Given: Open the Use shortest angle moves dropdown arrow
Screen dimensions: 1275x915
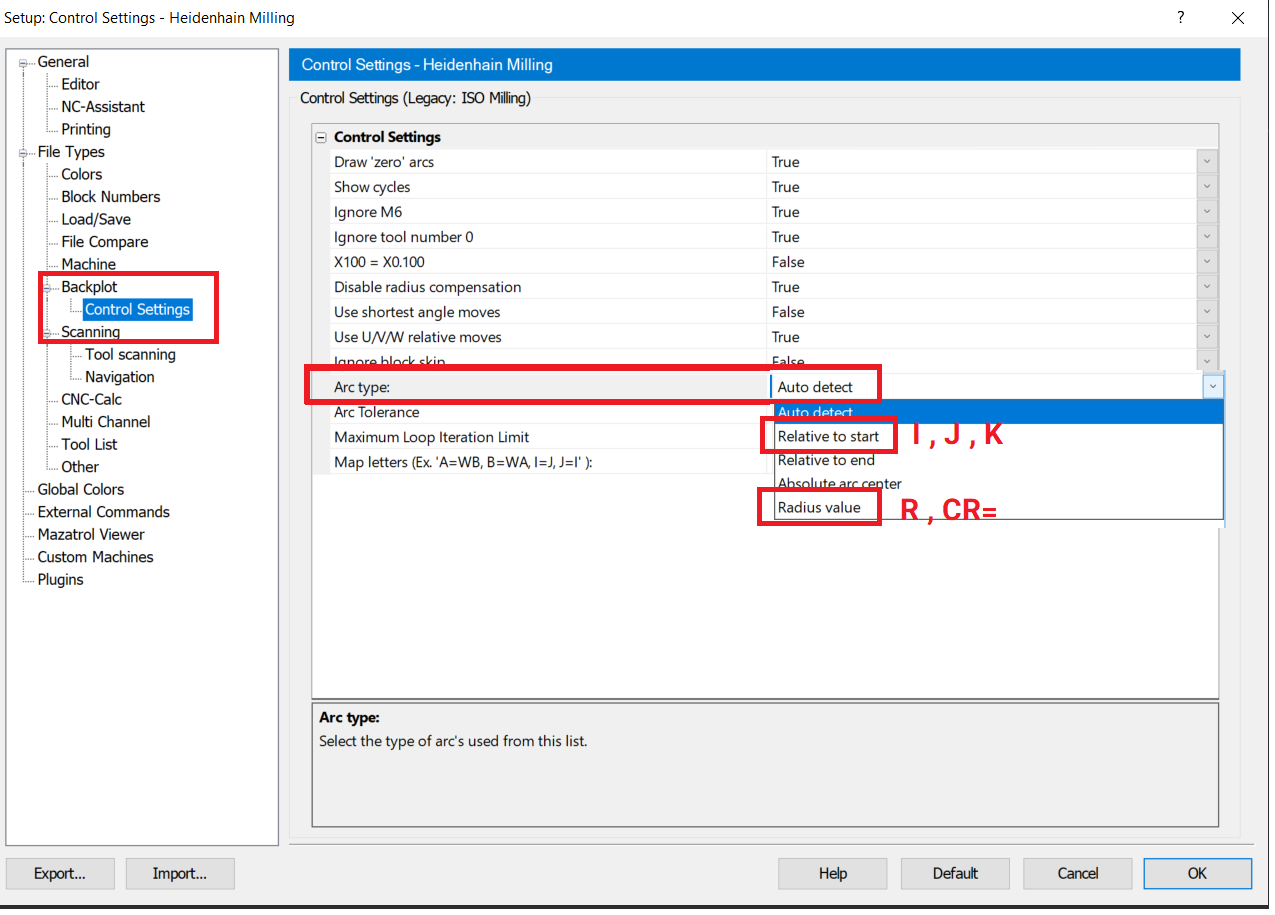Looking at the screenshot, I should pyautogui.click(x=1207, y=312).
